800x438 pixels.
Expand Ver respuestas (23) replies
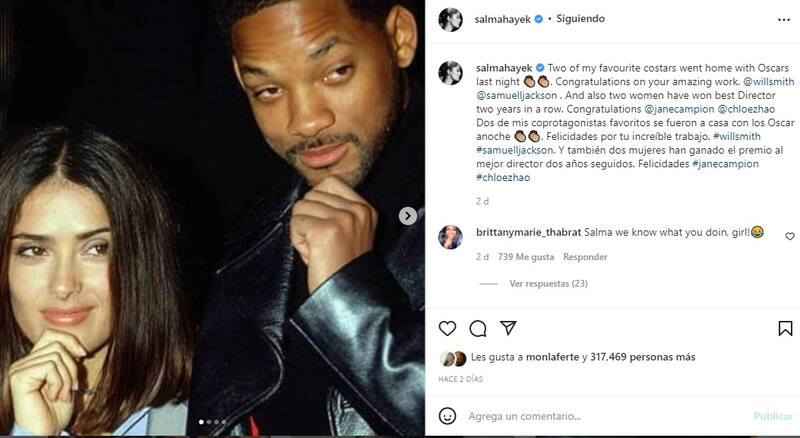tap(547, 283)
